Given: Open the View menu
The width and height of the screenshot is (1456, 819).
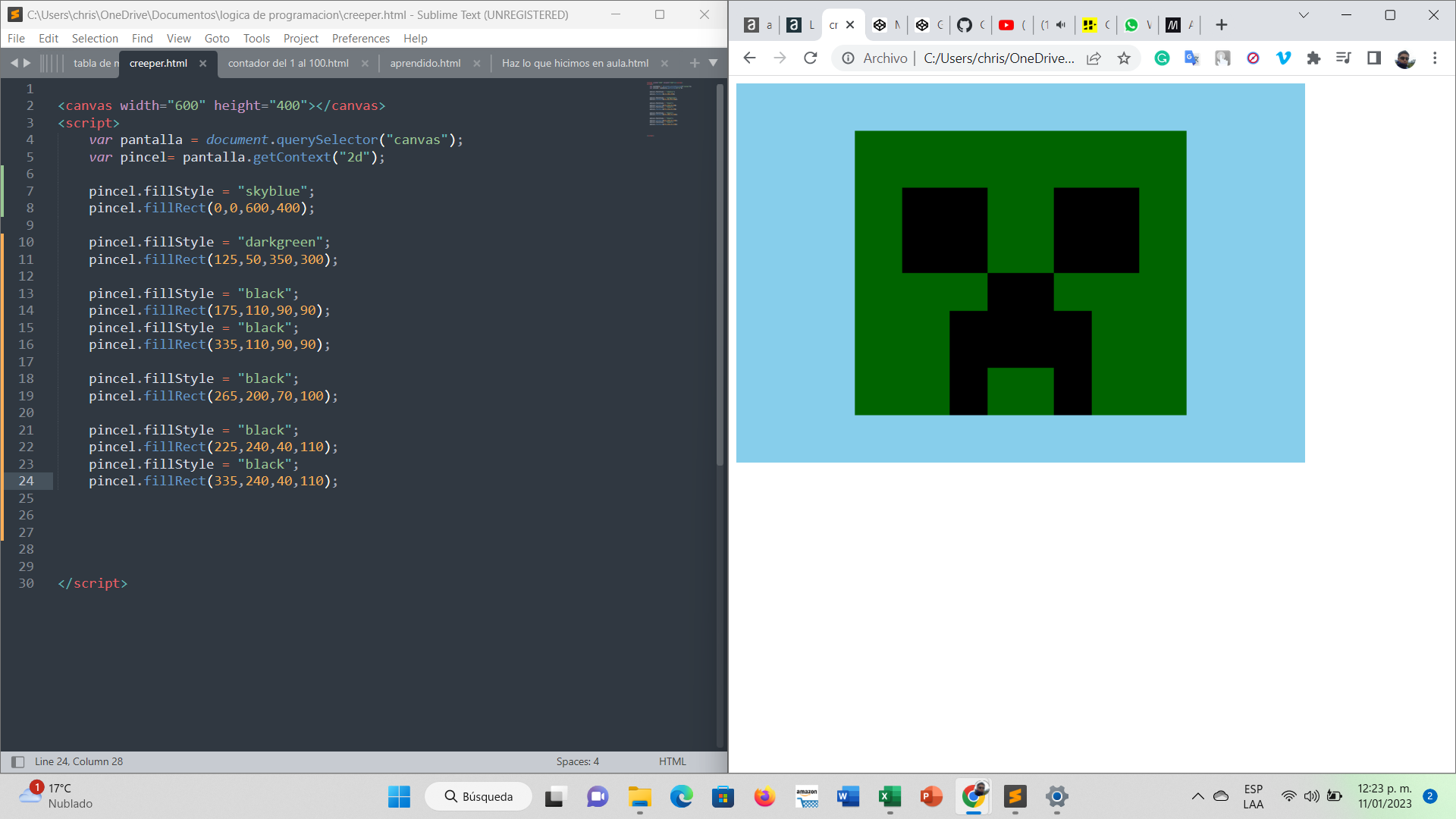Looking at the screenshot, I should point(179,39).
